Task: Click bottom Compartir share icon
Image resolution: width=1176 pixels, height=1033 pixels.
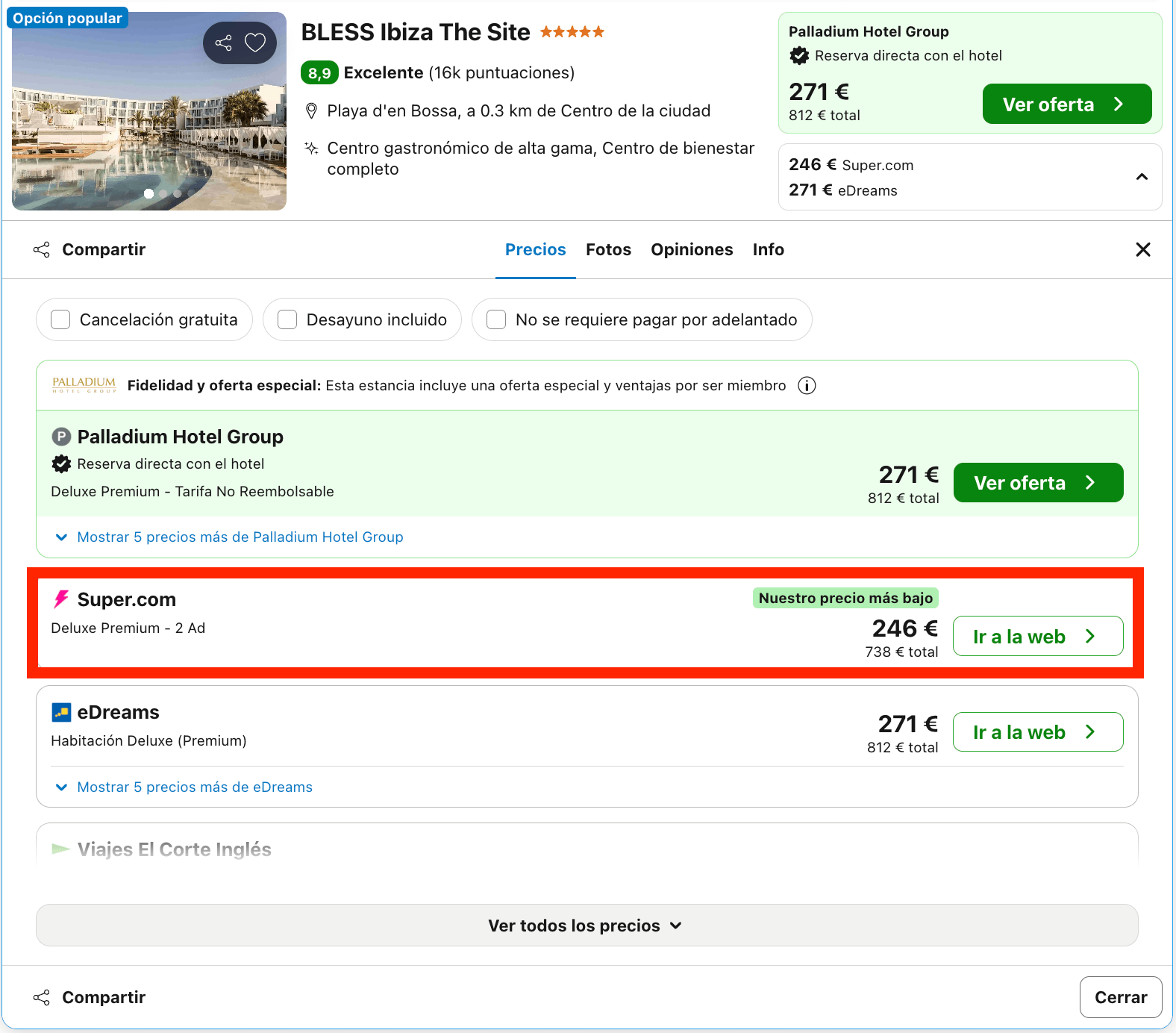Action: (42, 997)
